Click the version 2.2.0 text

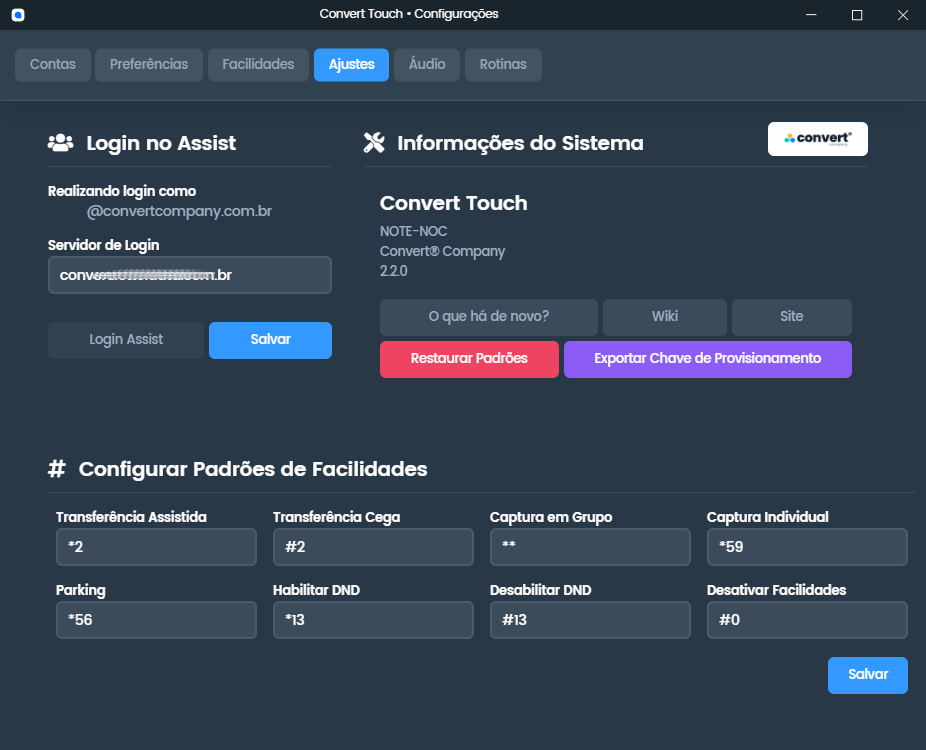click(393, 271)
